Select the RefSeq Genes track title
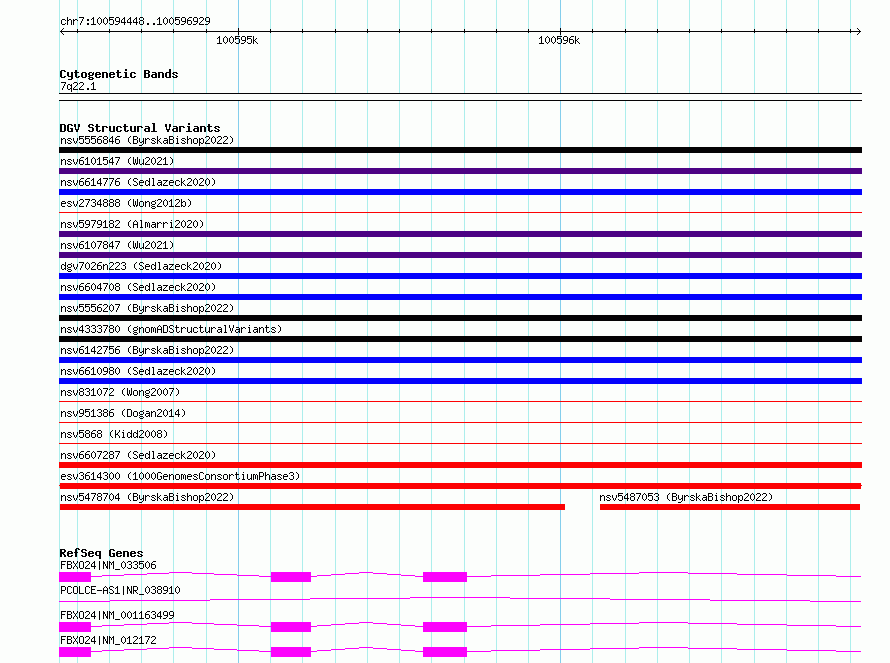890x663 pixels. click(101, 553)
